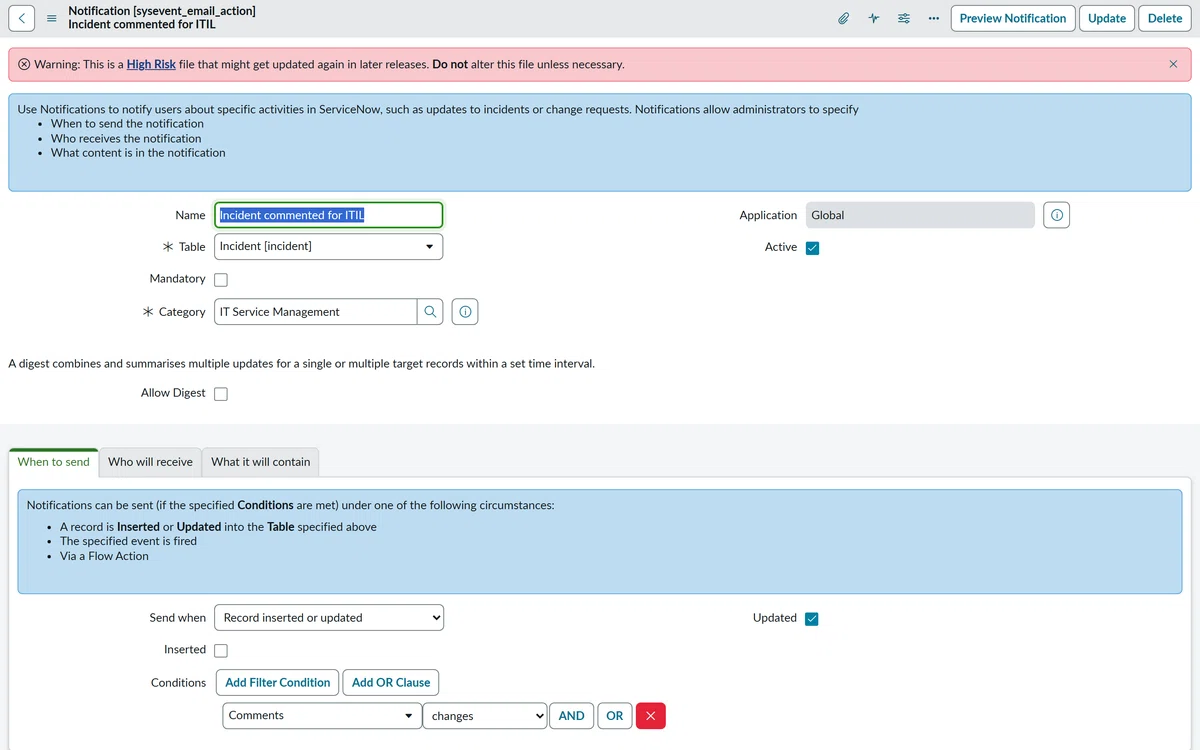Click the Application field showing Global
1200x750 pixels.
[920, 215]
